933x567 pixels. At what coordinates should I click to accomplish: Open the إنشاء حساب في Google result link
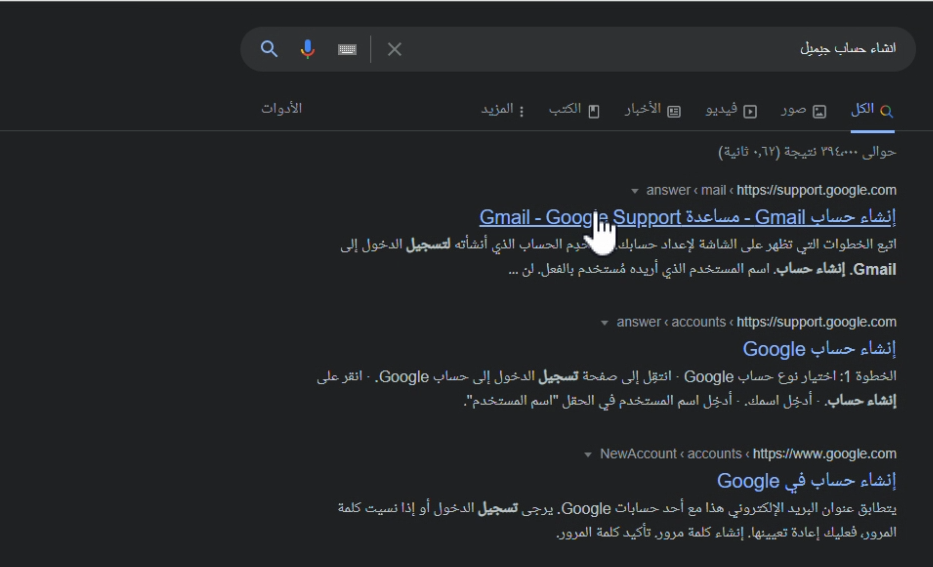point(806,480)
